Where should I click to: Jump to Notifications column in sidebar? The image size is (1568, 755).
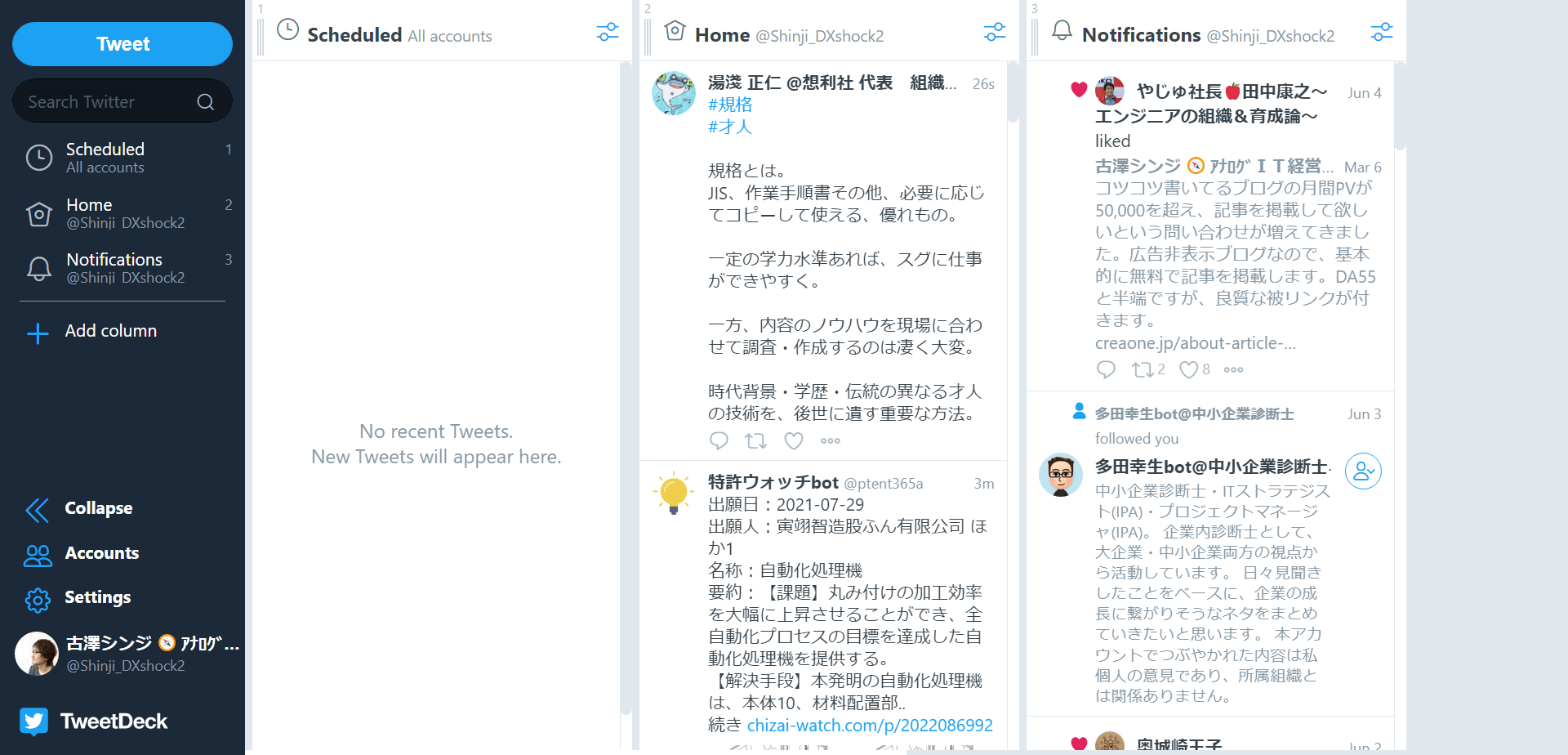[x=122, y=268]
